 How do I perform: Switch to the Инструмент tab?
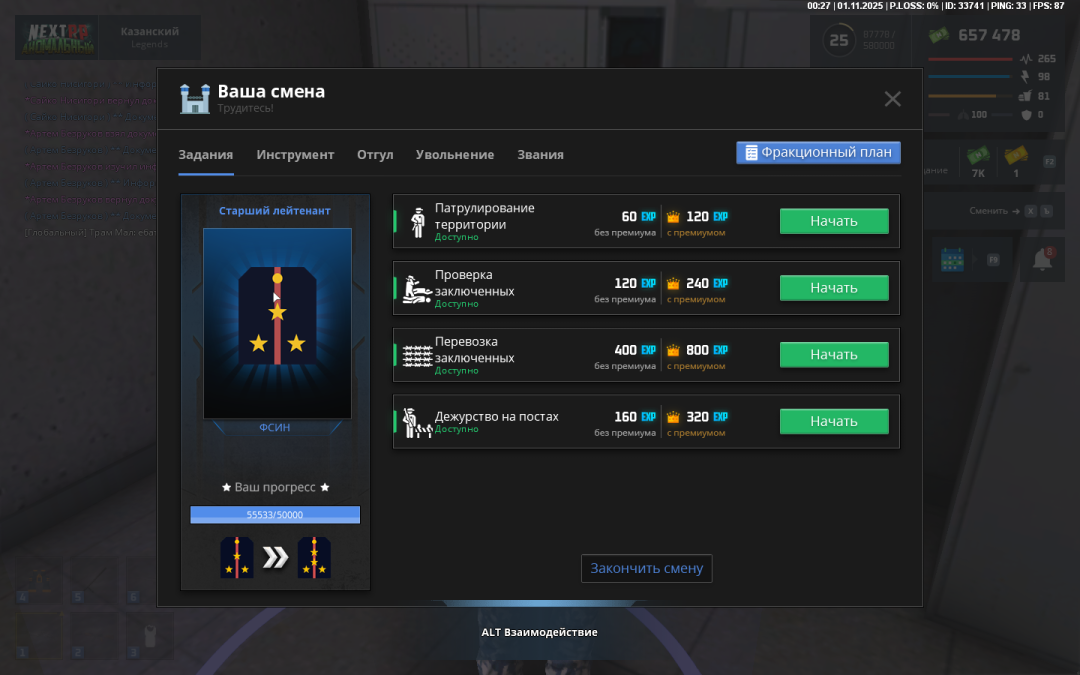[x=295, y=155]
